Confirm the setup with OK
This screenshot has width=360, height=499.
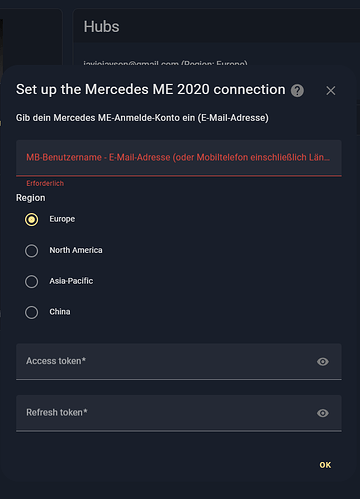[x=325, y=465]
